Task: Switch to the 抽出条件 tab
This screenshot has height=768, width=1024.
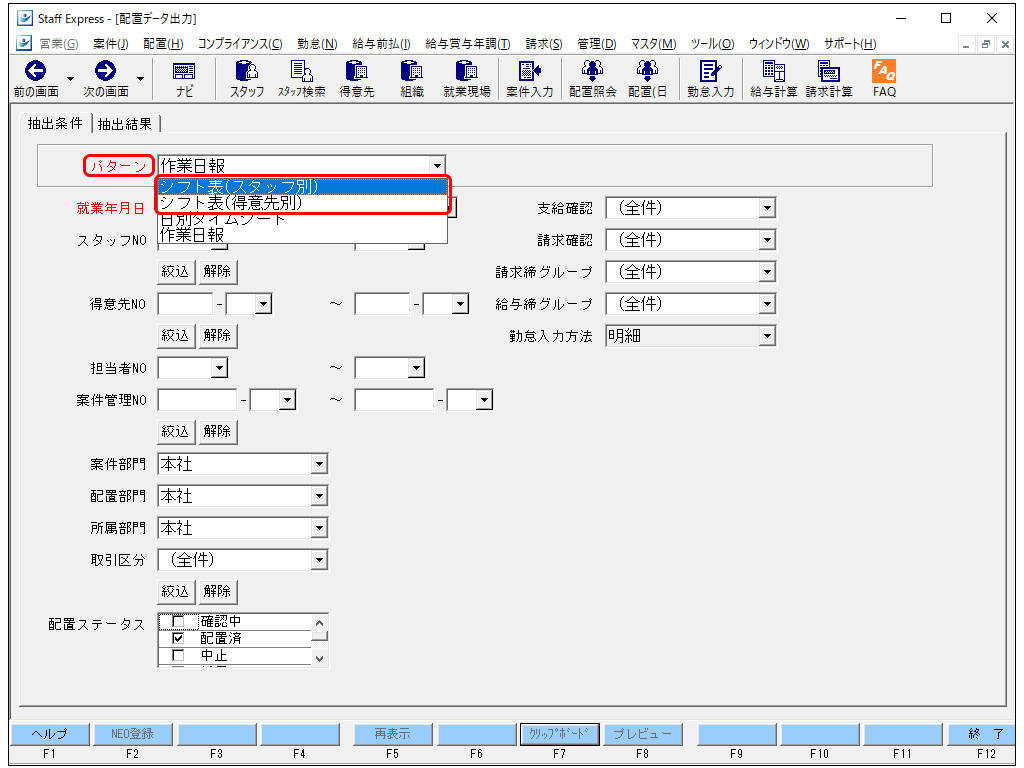Action: tap(55, 123)
